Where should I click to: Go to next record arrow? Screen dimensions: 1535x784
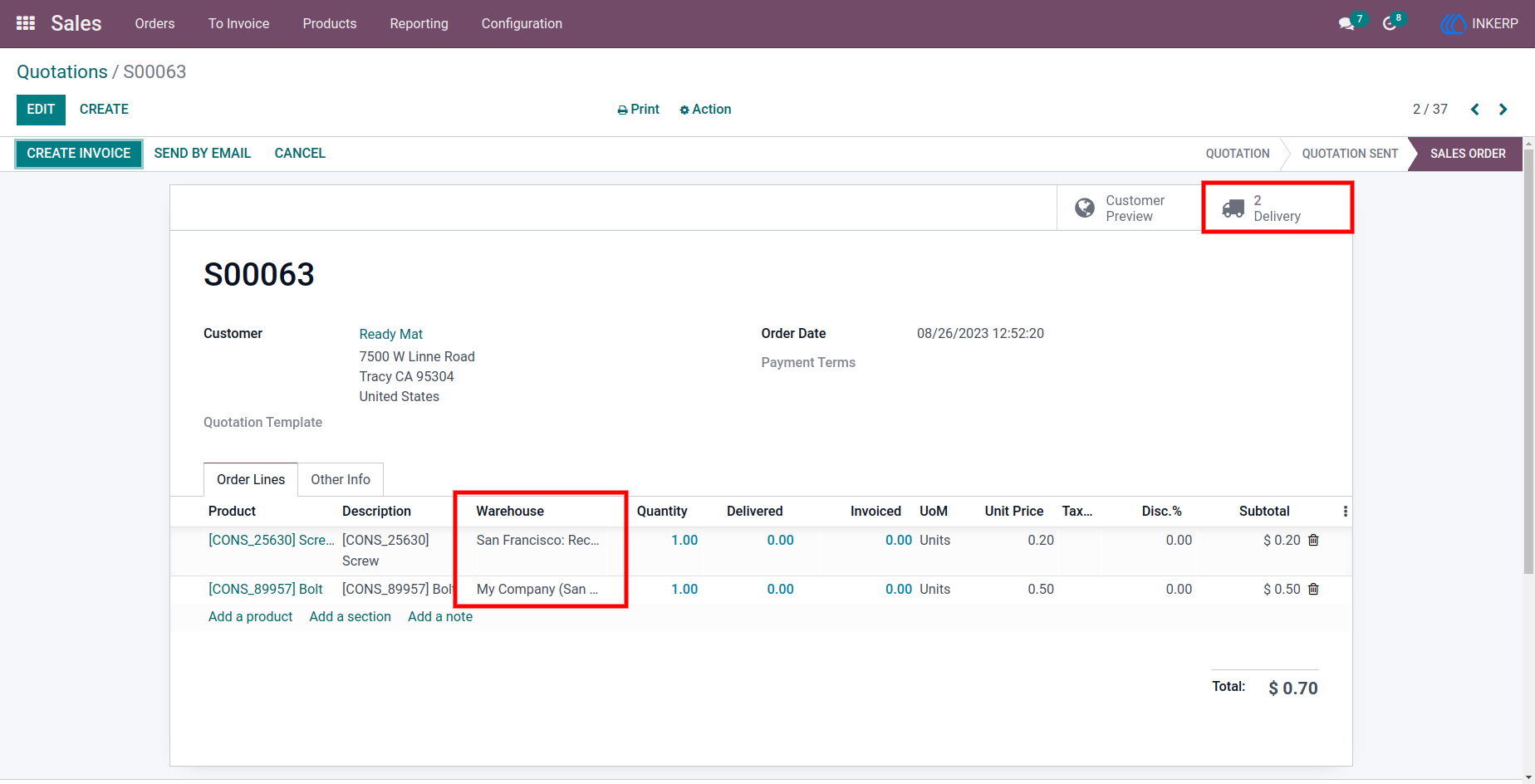click(x=1503, y=109)
